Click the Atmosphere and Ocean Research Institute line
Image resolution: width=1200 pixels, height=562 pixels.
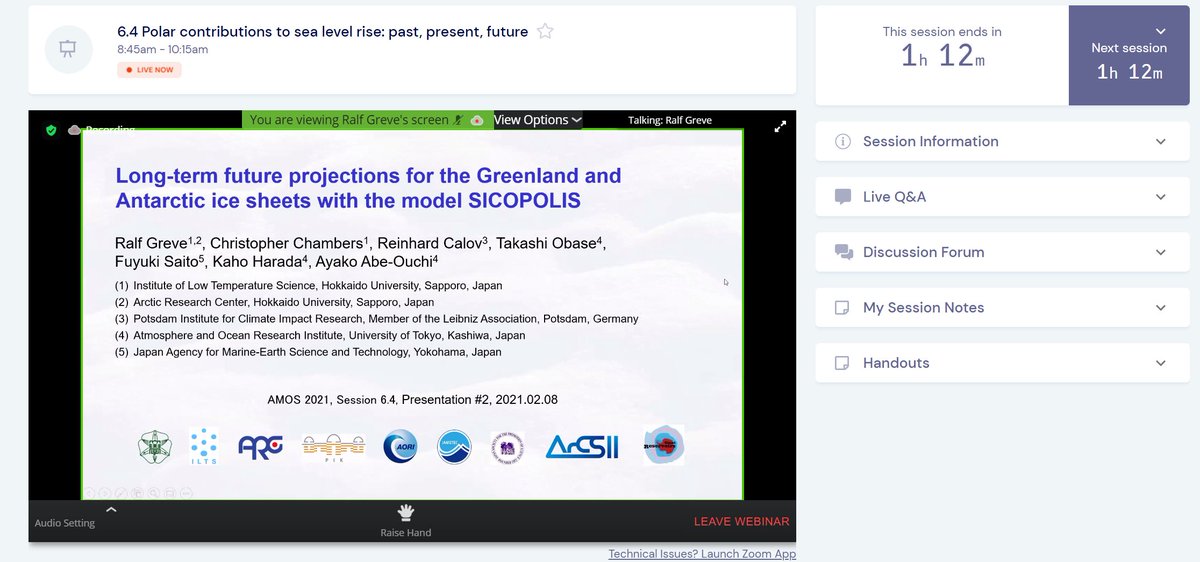[320, 336]
